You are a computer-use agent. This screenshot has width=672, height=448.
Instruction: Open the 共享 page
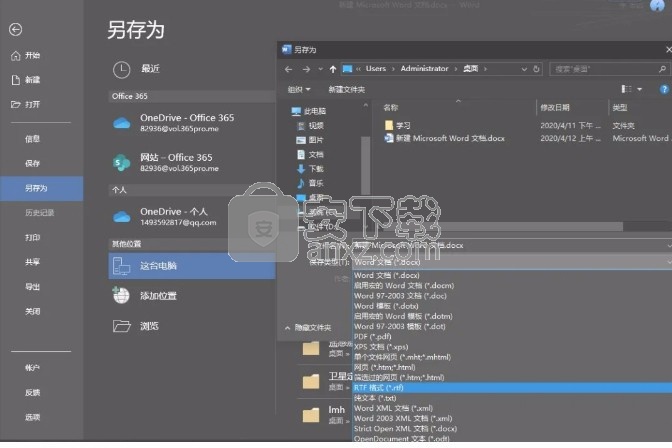tap(33, 262)
